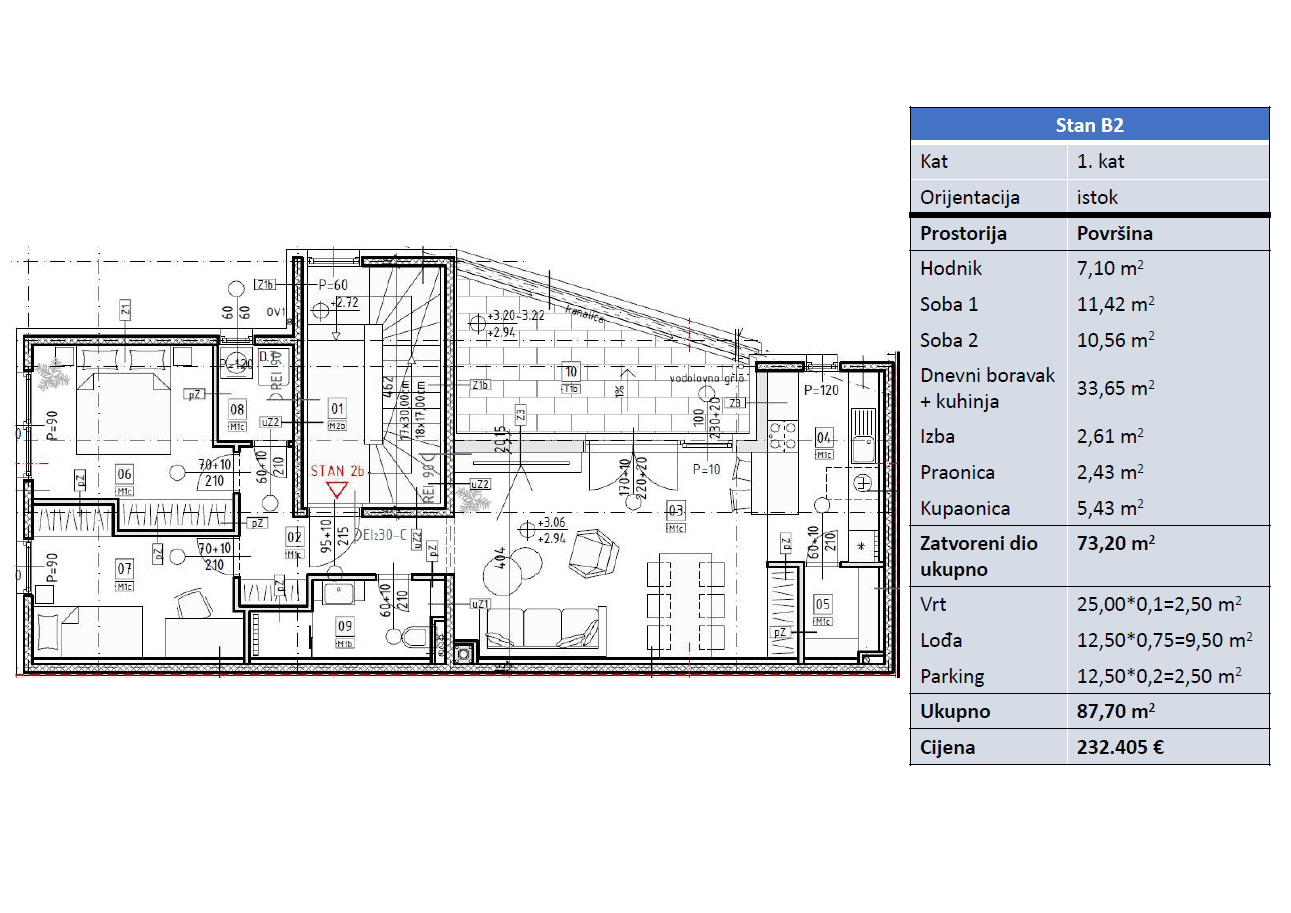Click the "P=10" annotation
This screenshot has width=1291, height=913.
tap(707, 468)
